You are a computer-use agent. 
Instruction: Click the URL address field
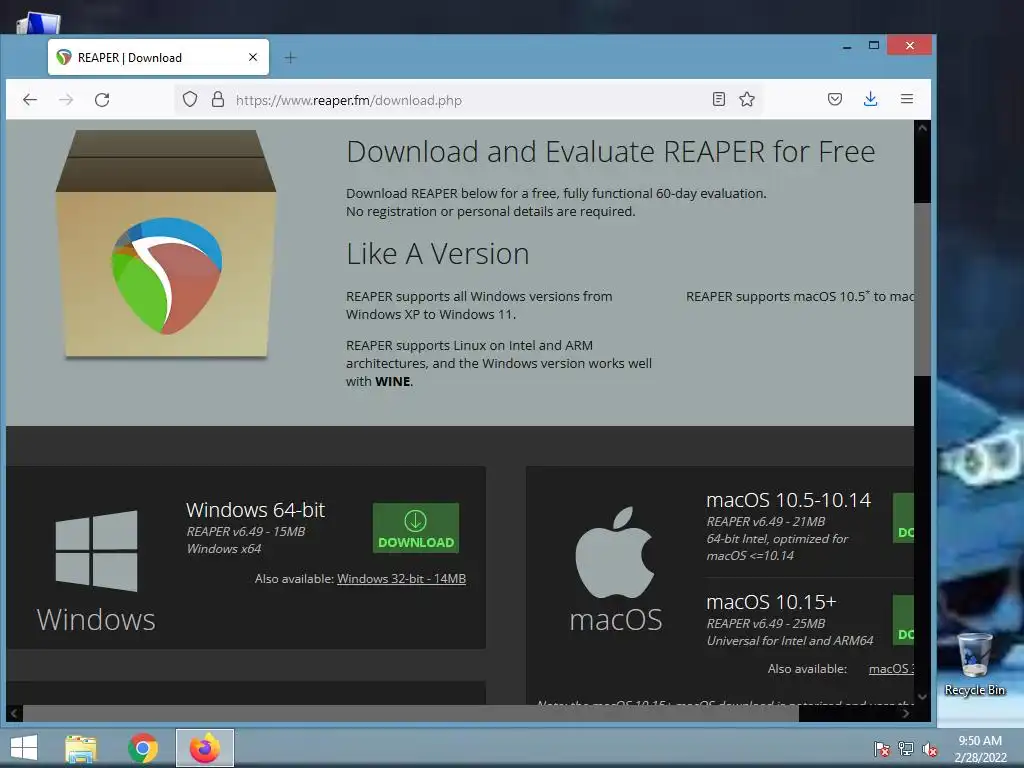[x=467, y=100]
